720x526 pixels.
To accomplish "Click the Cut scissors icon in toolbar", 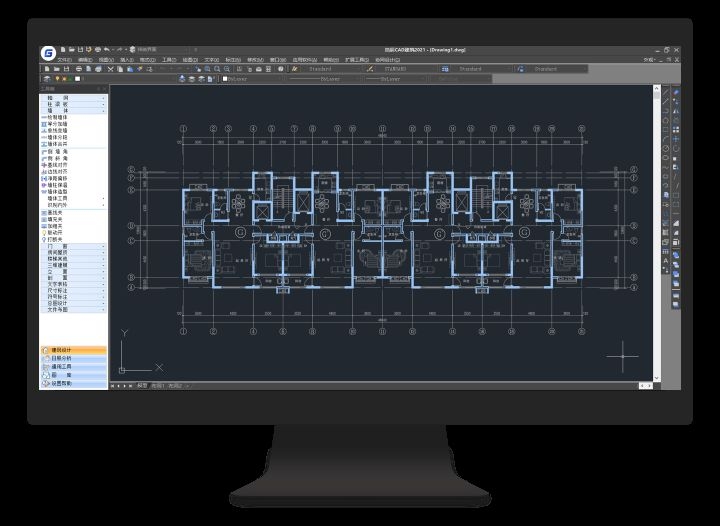I will (109, 69).
